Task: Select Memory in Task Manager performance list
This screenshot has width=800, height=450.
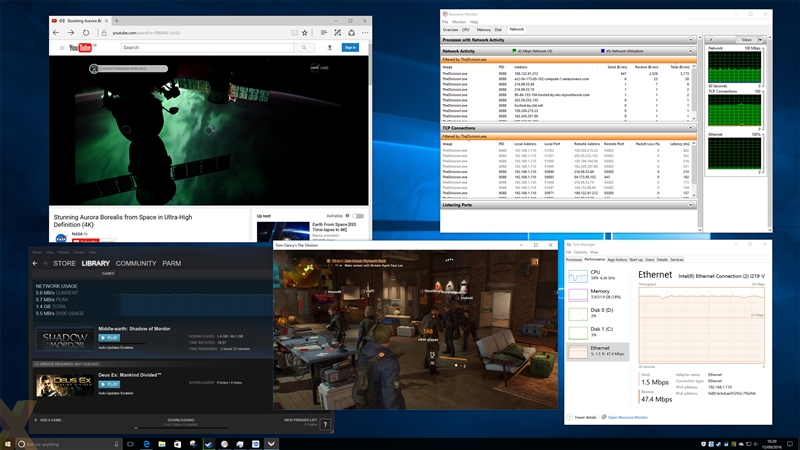Action: click(x=600, y=292)
